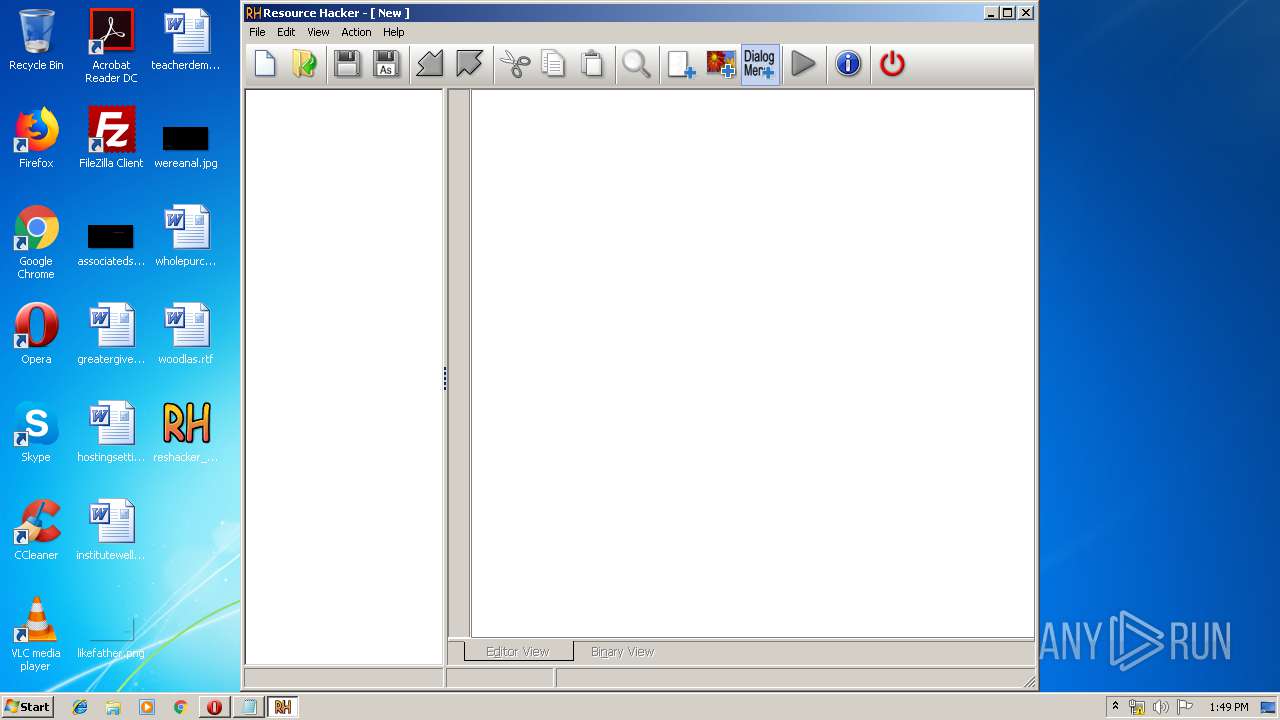The height and width of the screenshot is (720, 1280).
Task: Click inside the resource tree pane
Action: [x=344, y=376]
